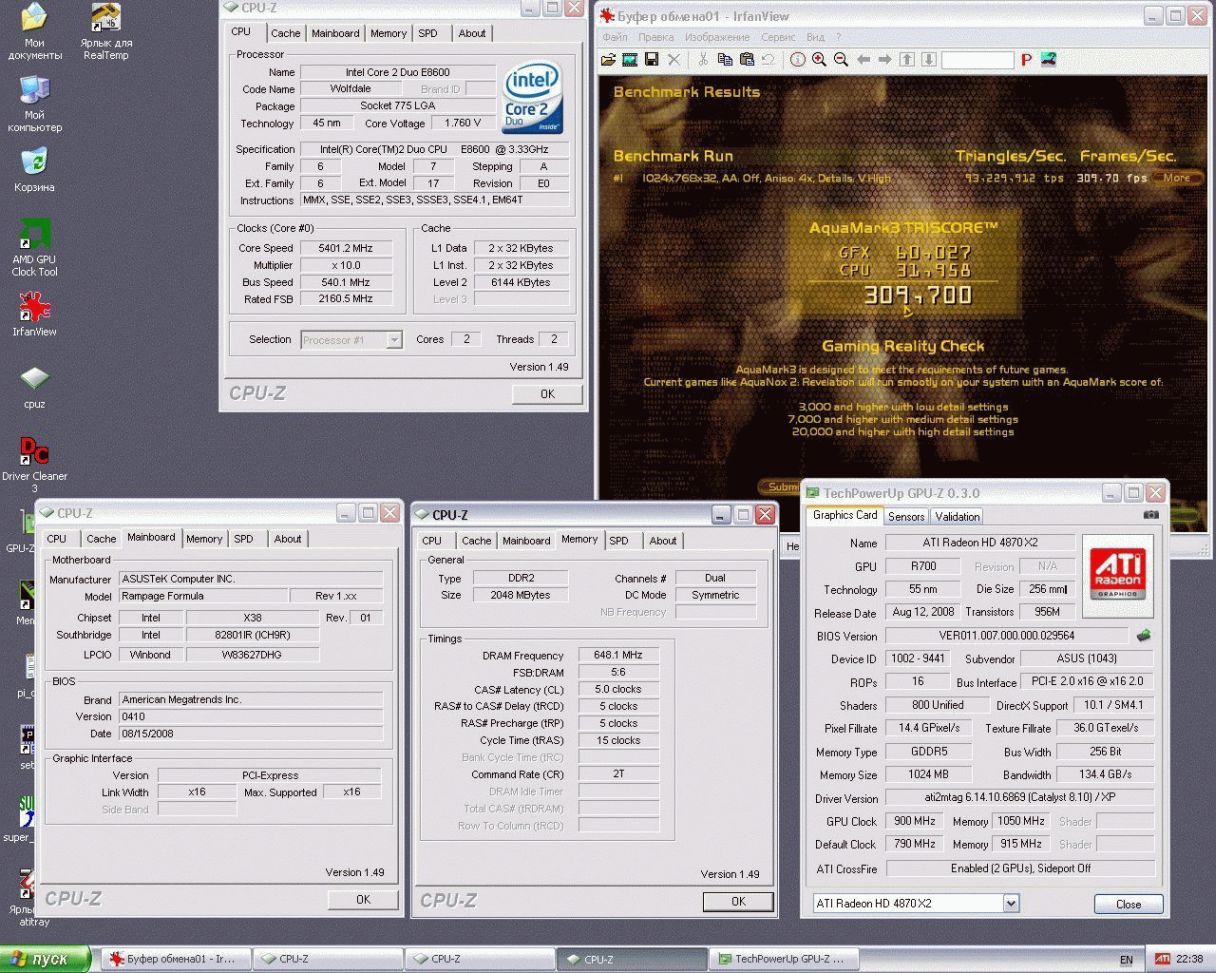1216x973 pixels.
Task: Click OK in the top CPU-Z window
Action: (547, 394)
